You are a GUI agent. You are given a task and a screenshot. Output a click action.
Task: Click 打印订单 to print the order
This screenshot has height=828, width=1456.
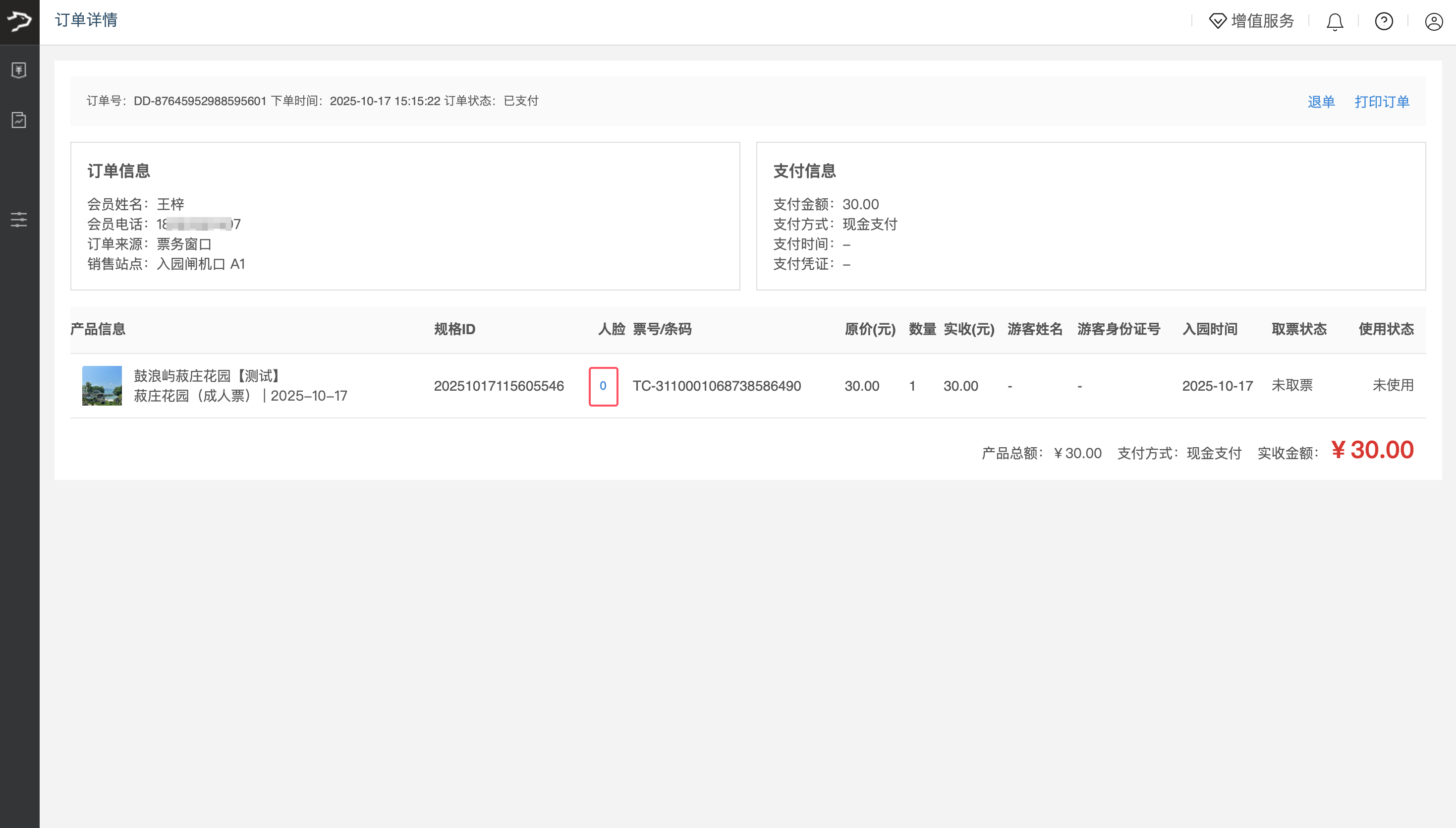click(1382, 101)
